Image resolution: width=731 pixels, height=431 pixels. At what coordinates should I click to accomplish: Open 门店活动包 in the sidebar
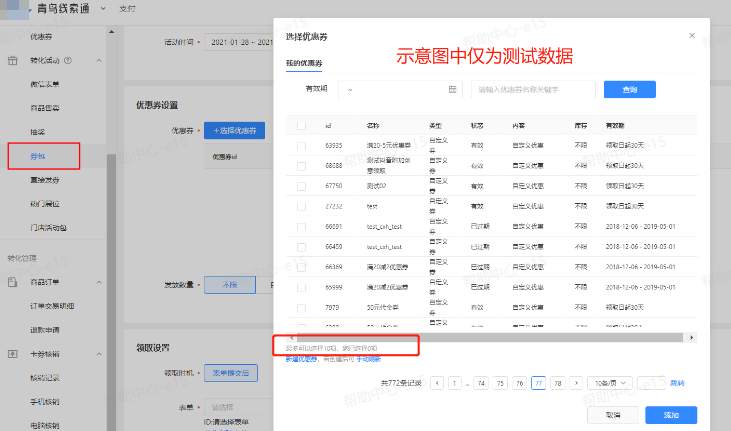click(48, 228)
